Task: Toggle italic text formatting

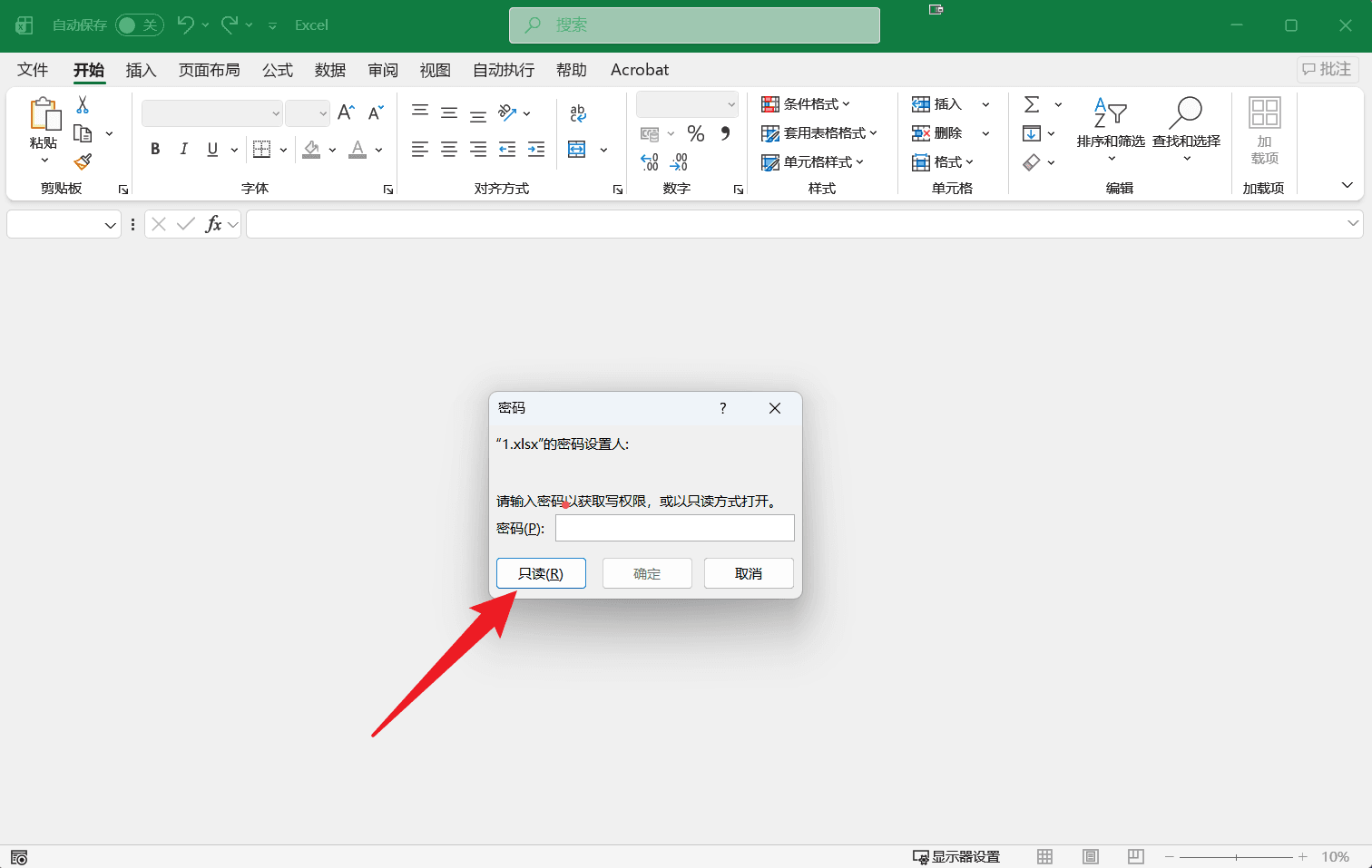Action: [183, 150]
